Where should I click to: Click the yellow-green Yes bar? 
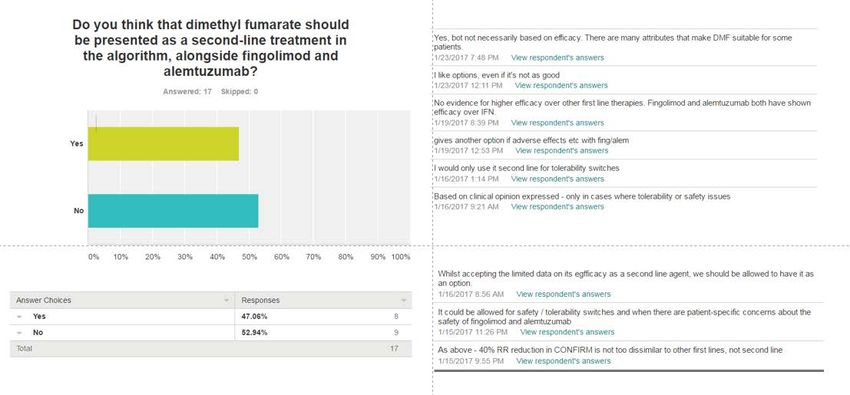[x=163, y=144]
